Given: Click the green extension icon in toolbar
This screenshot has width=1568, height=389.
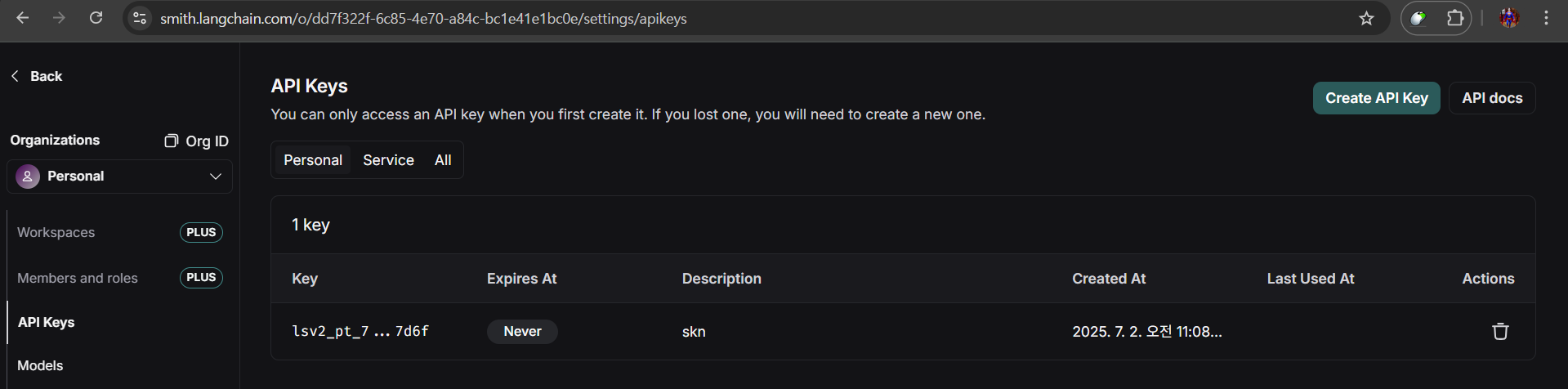Looking at the screenshot, I should click(1418, 18).
